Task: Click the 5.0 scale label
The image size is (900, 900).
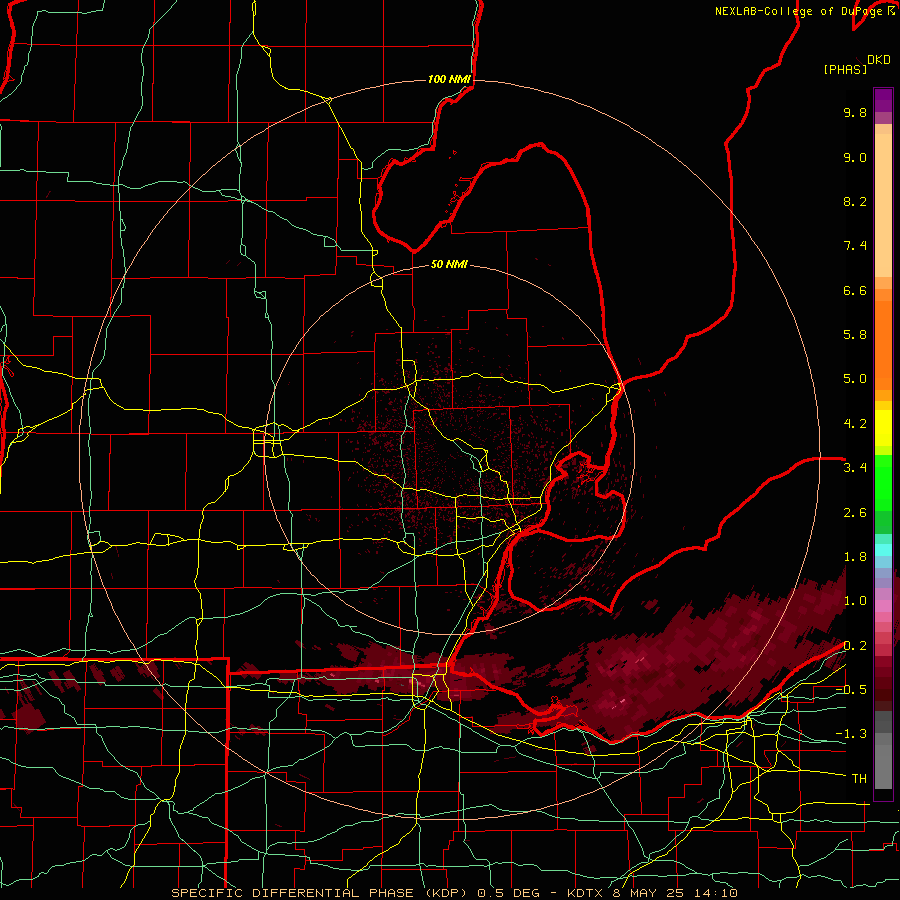Action: [855, 379]
